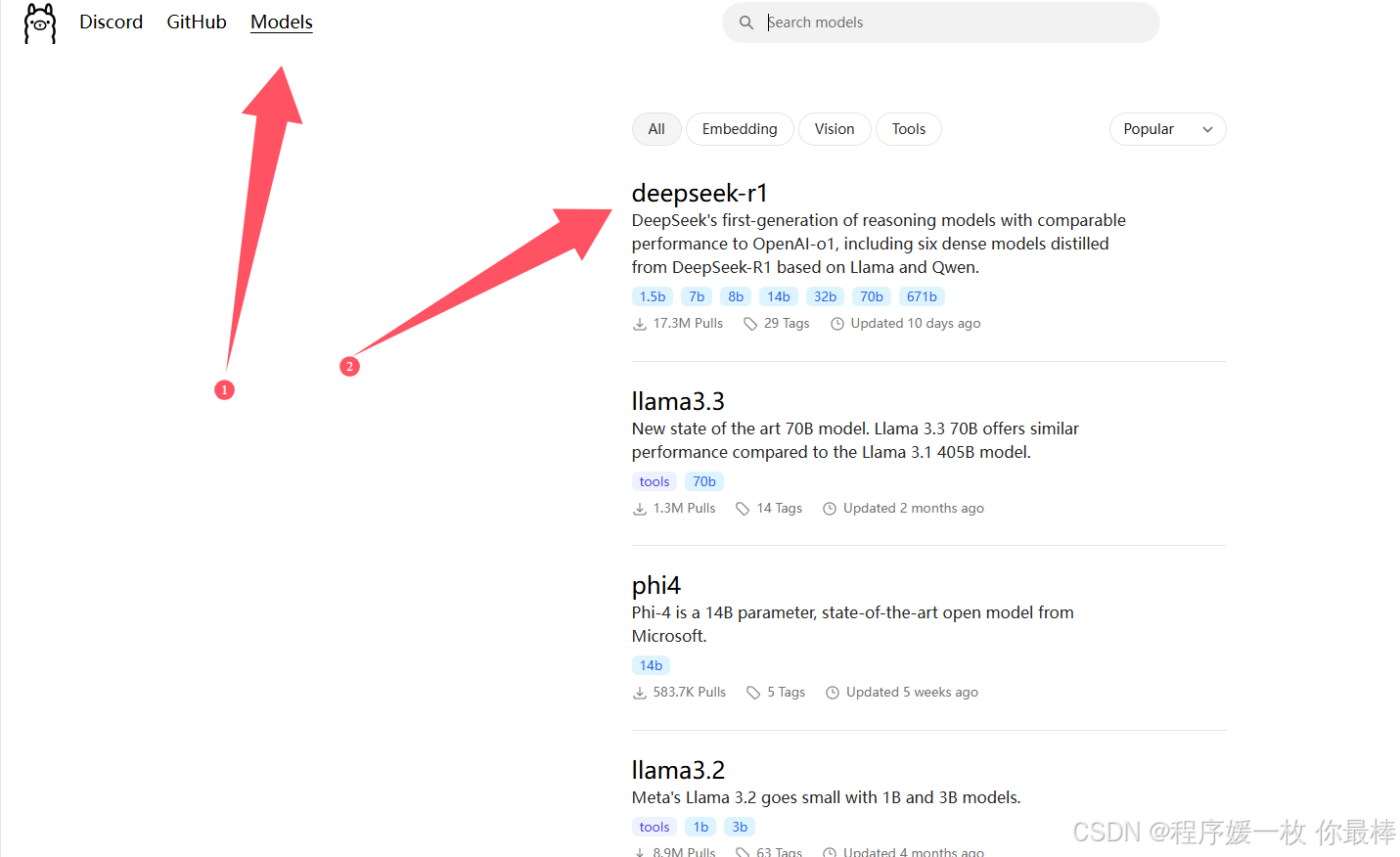The image size is (1400, 857).
Task: Click the 14 Tags text
Action: point(780,508)
